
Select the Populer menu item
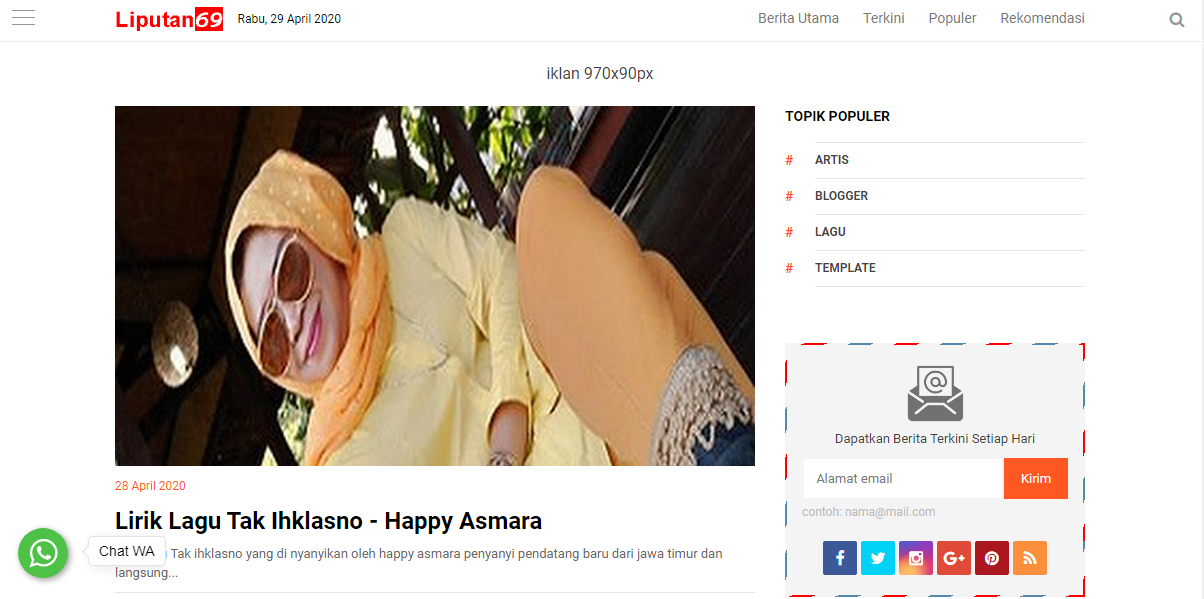[952, 18]
